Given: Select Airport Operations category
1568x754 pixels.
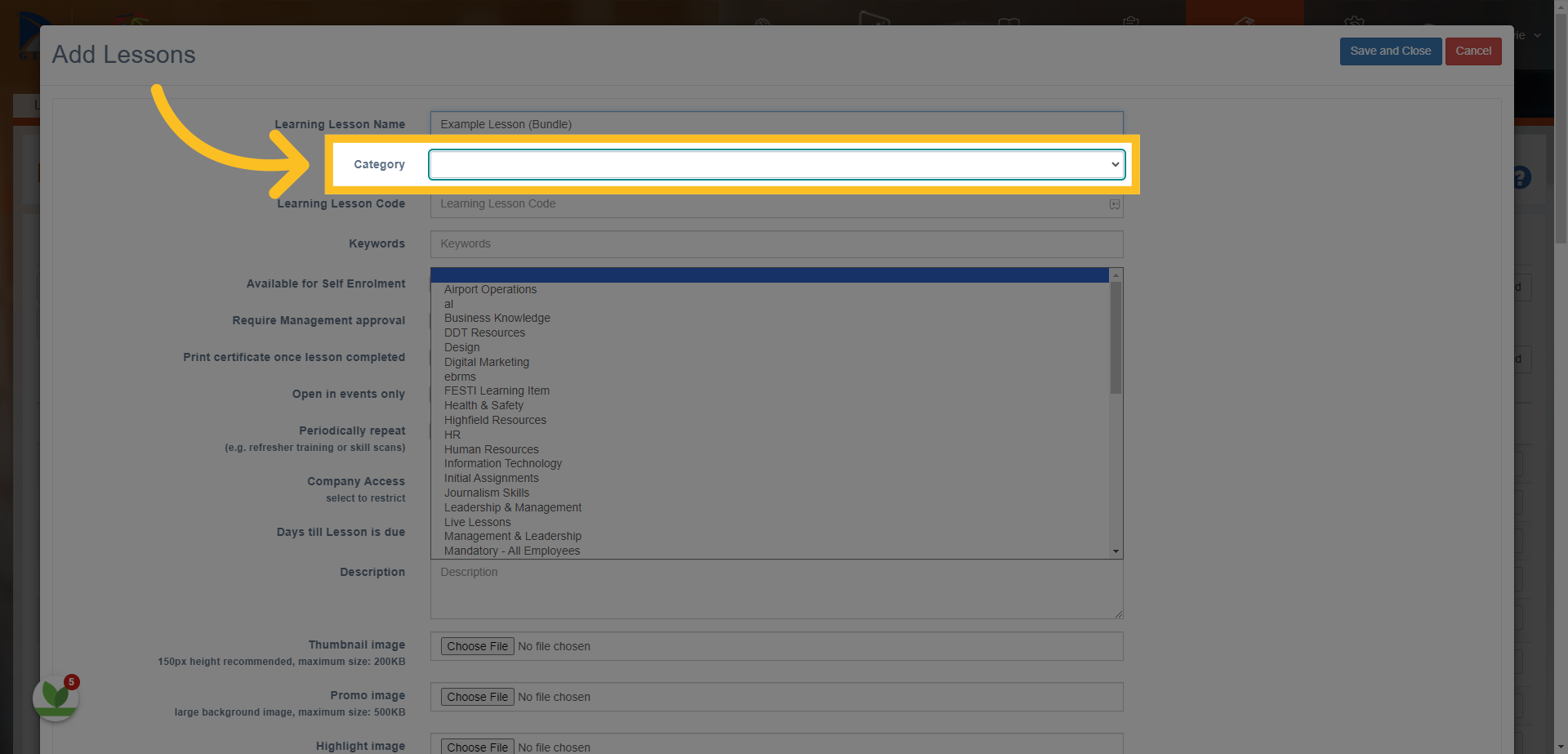Looking at the screenshot, I should click(770, 289).
